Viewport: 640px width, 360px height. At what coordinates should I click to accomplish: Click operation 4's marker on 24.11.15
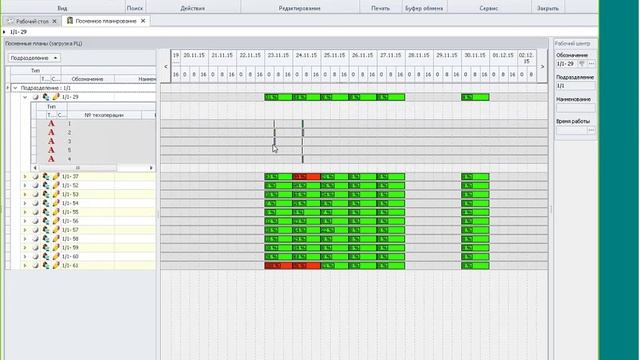[302, 159]
